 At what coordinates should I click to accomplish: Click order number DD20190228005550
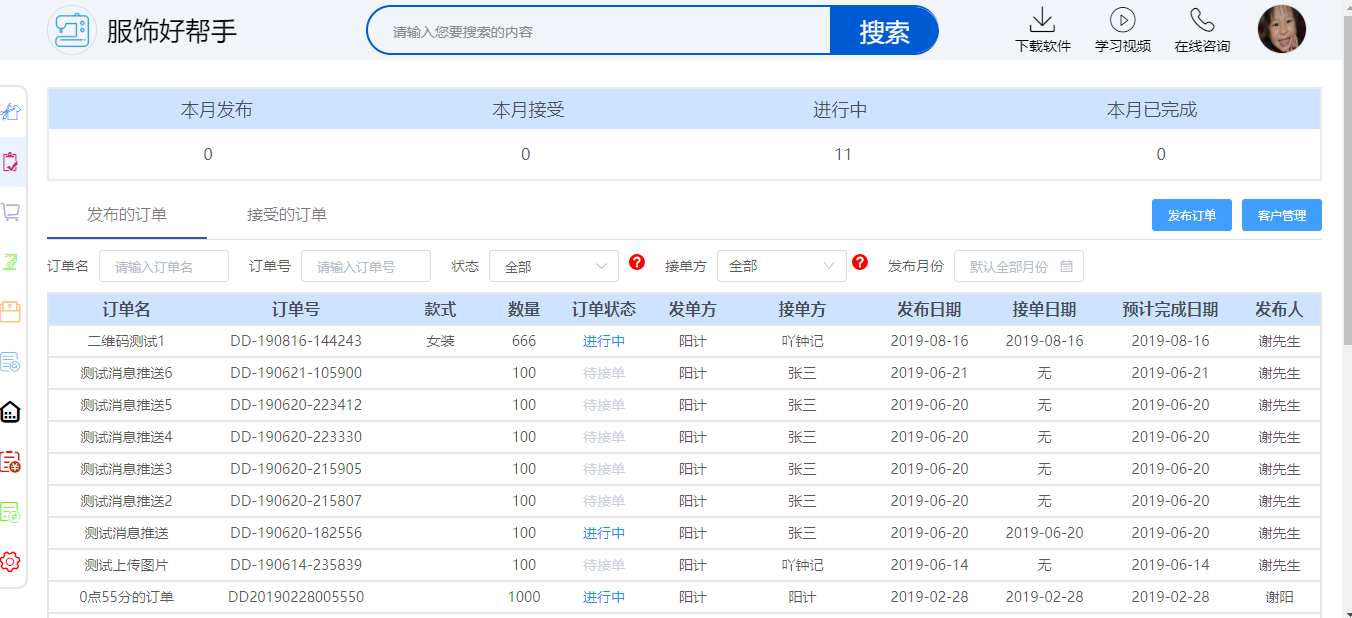[x=296, y=597]
